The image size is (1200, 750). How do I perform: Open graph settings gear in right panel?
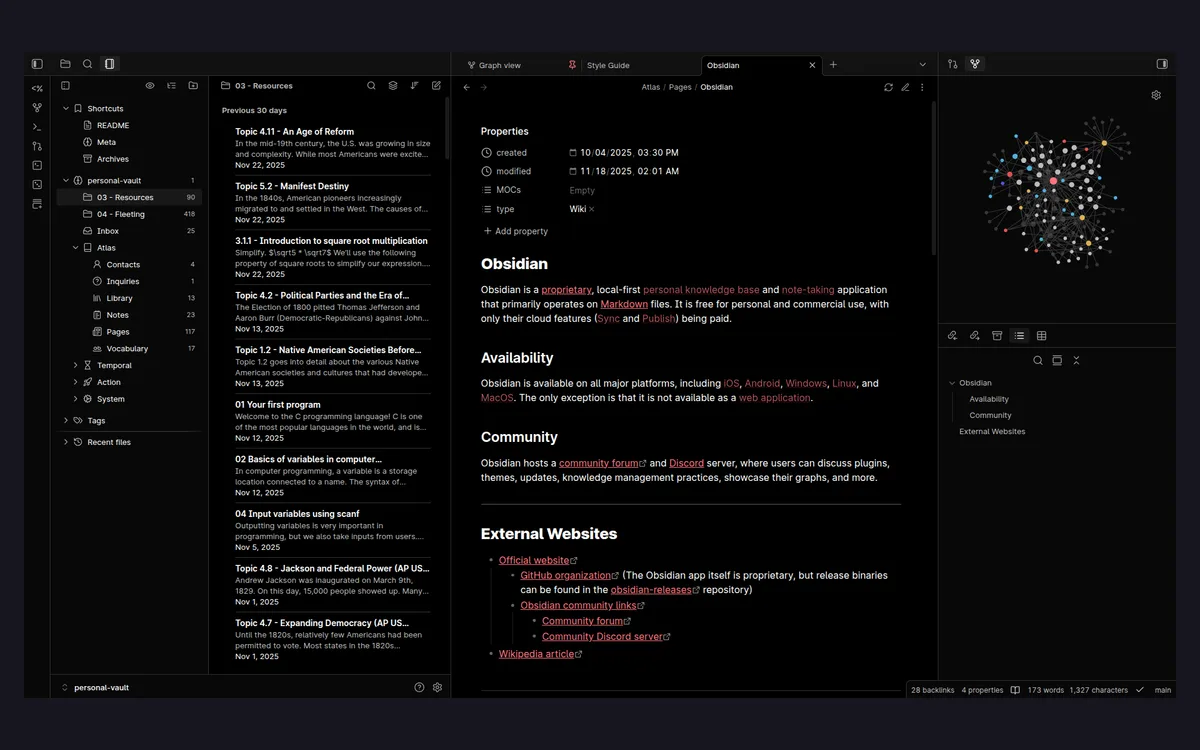pyautogui.click(x=1156, y=95)
